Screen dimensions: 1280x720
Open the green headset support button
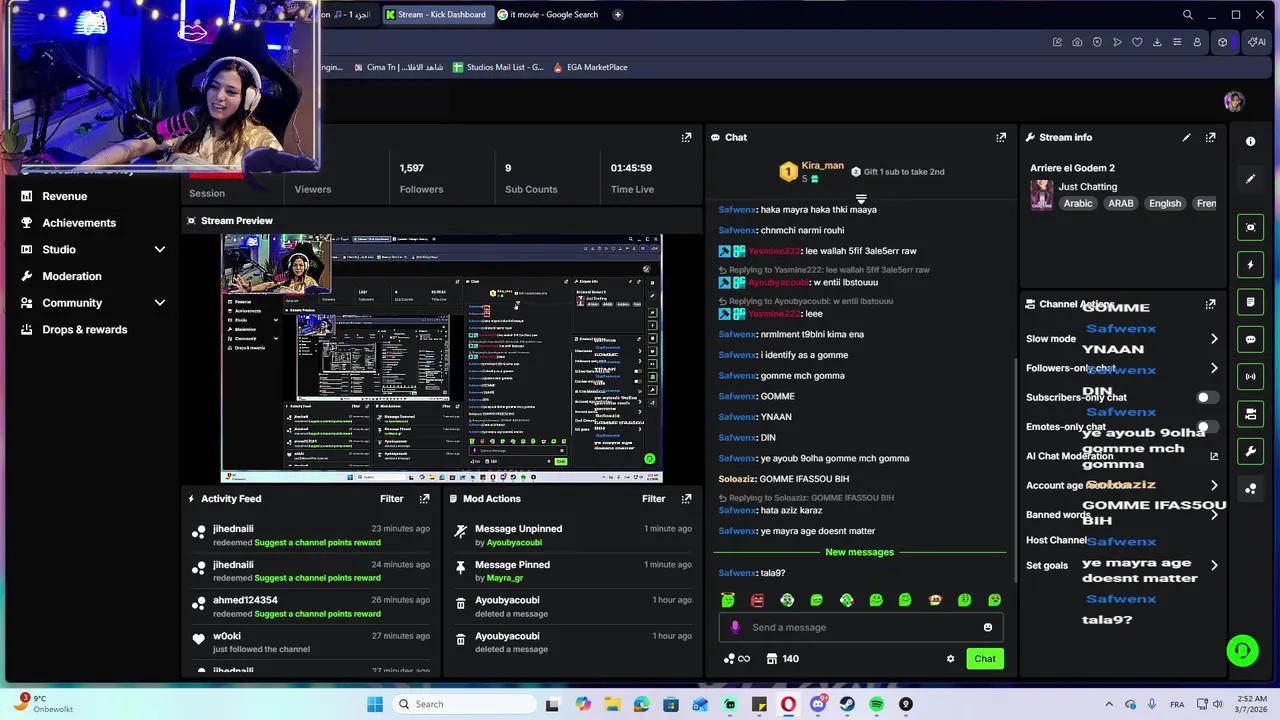pyautogui.click(x=1242, y=651)
